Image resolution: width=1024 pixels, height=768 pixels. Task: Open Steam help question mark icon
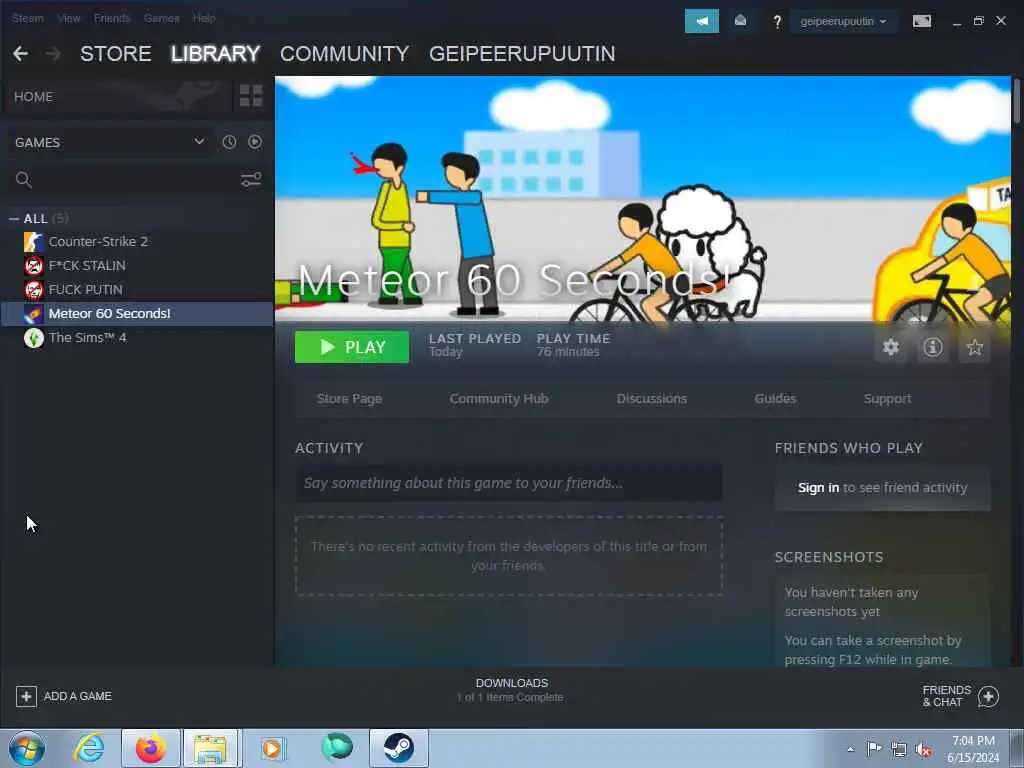[776, 22]
